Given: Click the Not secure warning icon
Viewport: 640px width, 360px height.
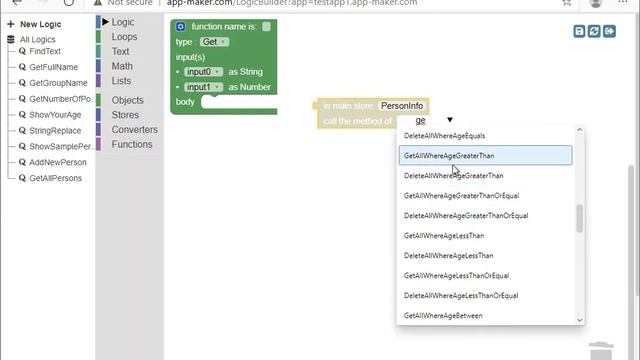Looking at the screenshot, I should tap(98, 3).
